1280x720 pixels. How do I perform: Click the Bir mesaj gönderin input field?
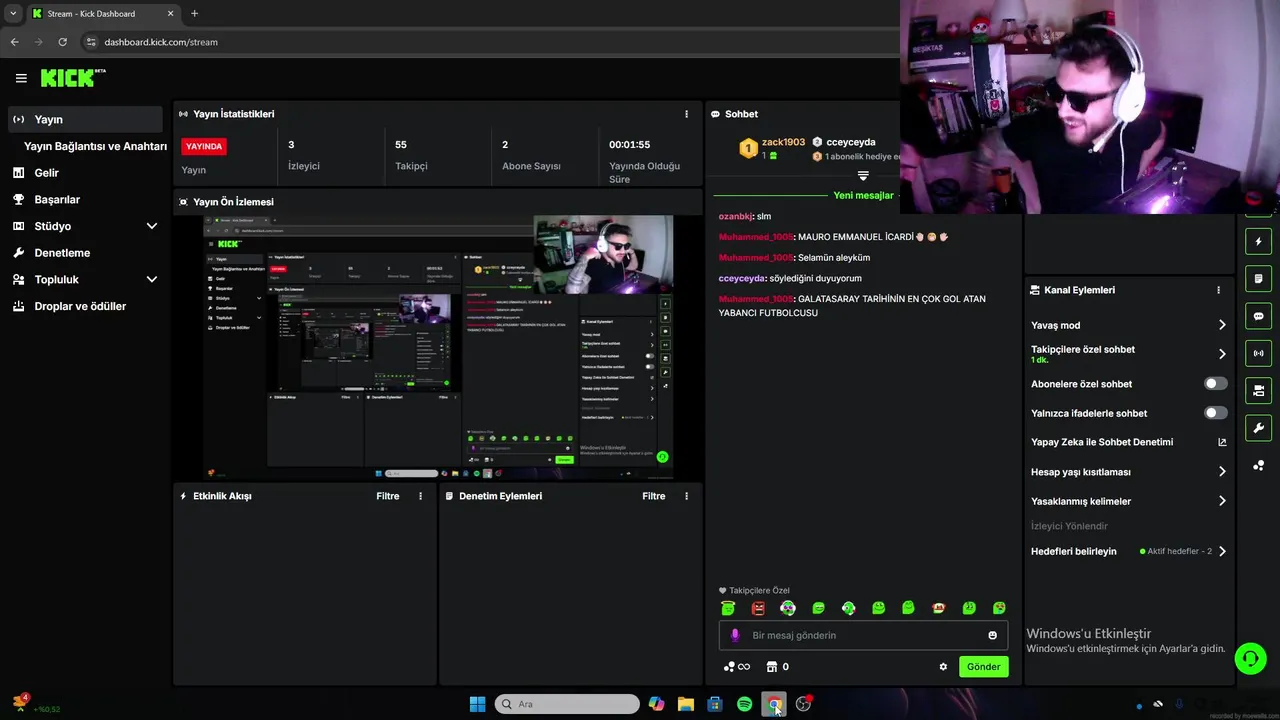(863, 635)
